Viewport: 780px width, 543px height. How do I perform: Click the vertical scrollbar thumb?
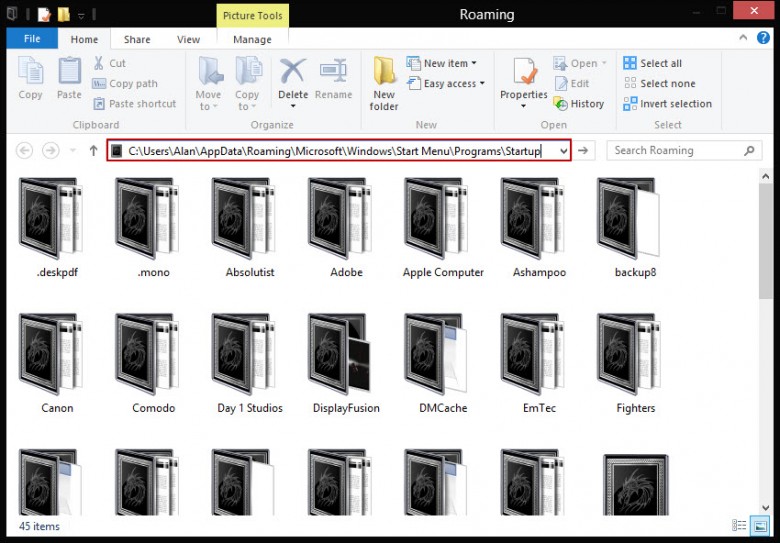pos(766,241)
